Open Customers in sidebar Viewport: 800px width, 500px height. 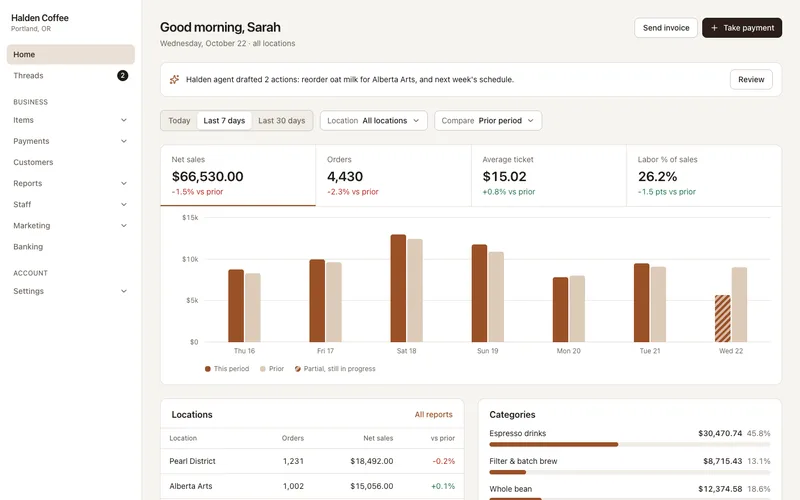pos(70,162)
